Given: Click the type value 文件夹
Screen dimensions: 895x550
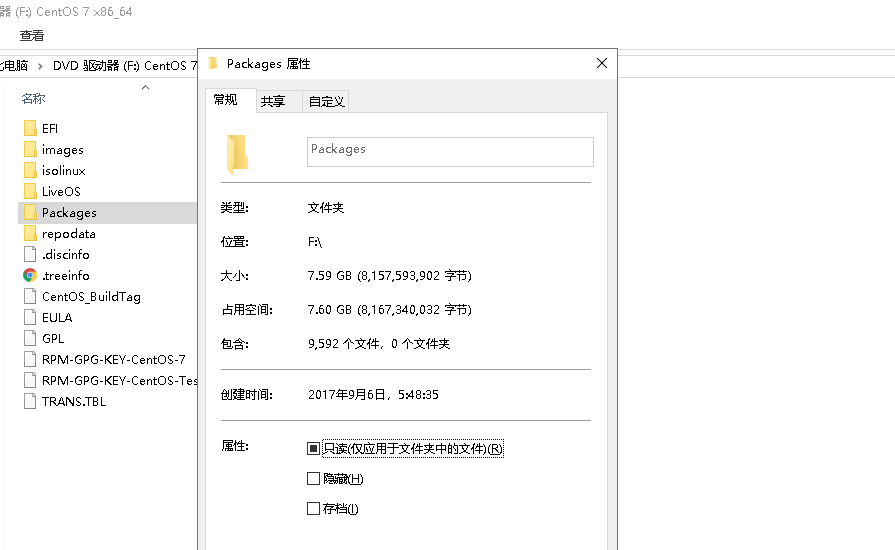Looking at the screenshot, I should point(326,208).
